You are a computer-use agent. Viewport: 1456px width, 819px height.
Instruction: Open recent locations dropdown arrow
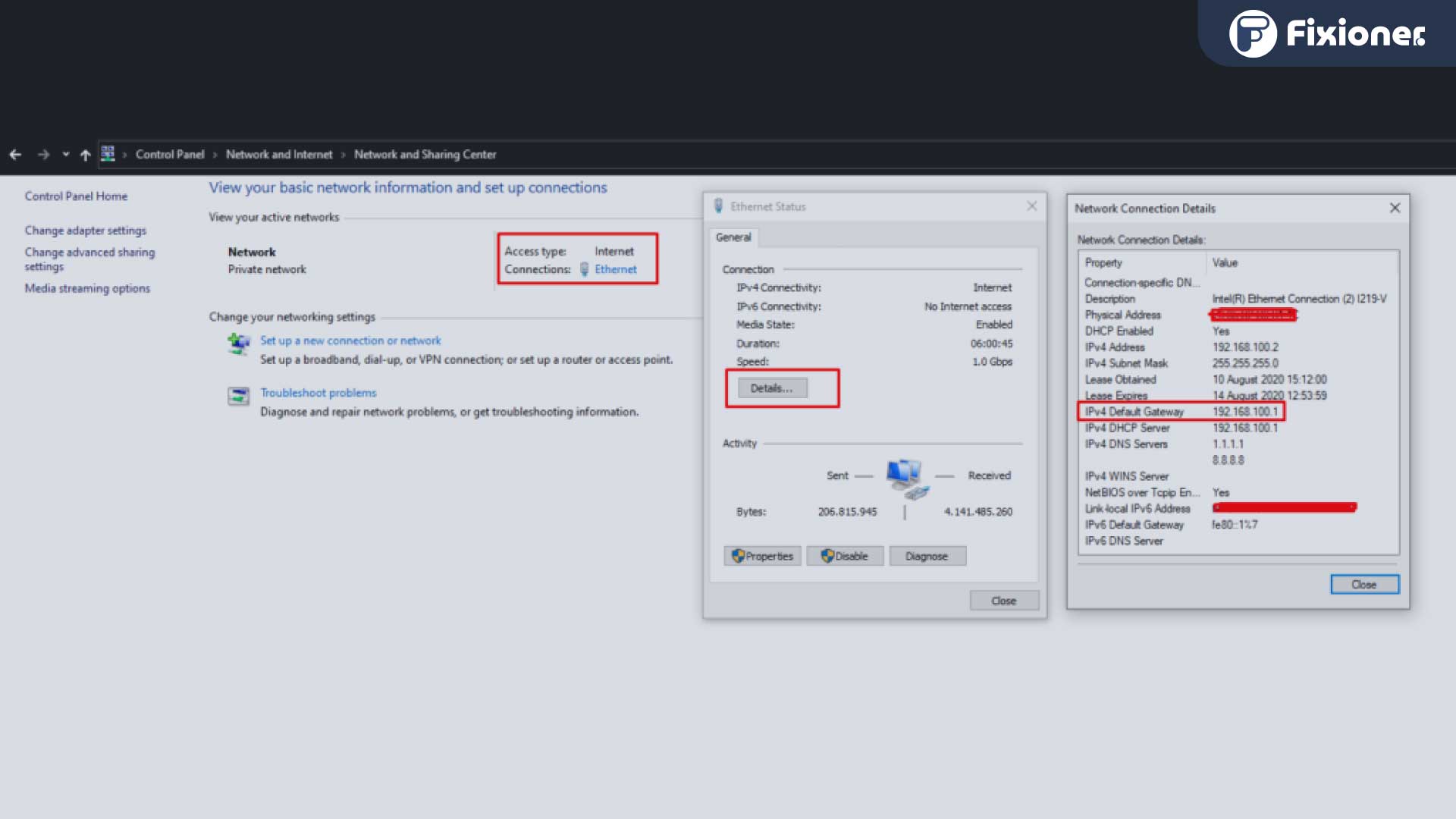coord(66,155)
